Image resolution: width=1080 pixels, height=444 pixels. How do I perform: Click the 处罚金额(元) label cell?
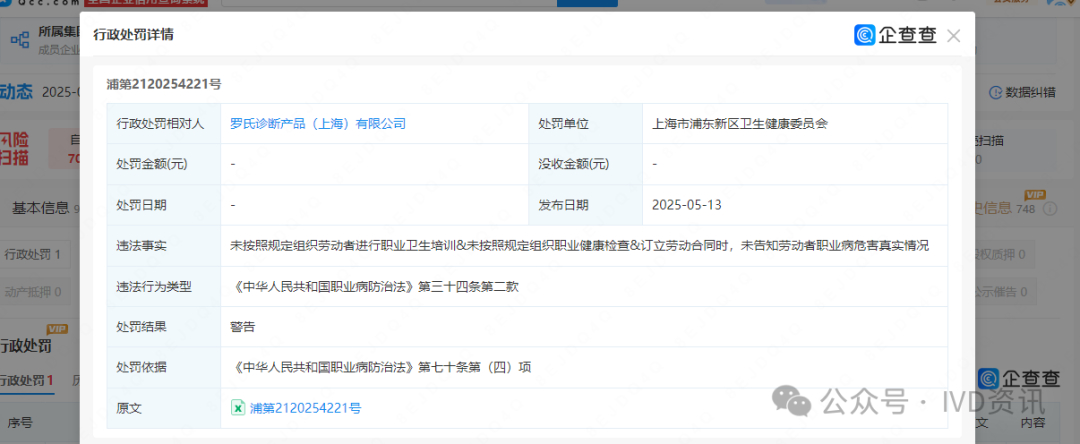click(x=164, y=164)
